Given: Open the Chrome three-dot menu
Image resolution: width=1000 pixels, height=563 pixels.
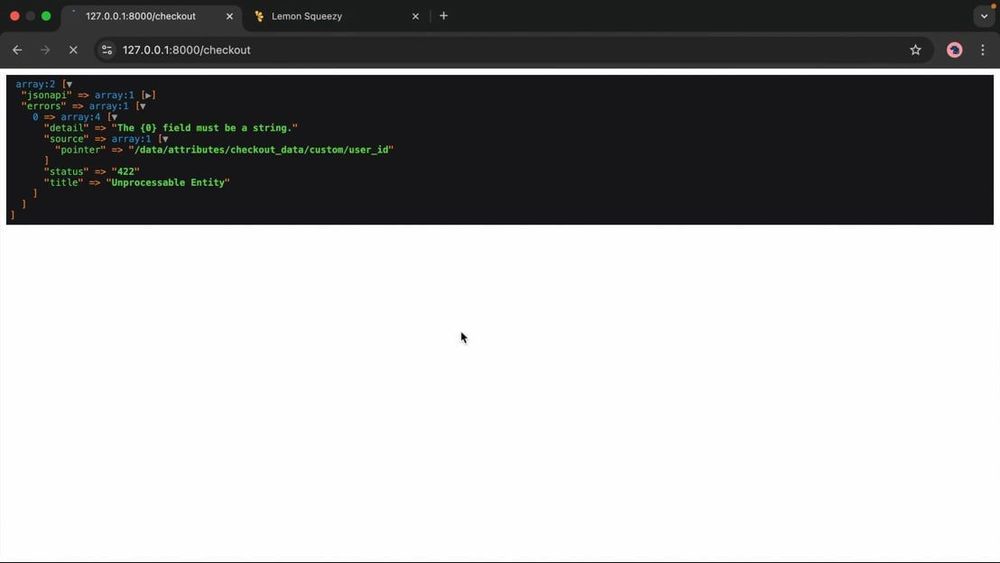Looking at the screenshot, I should (982, 50).
